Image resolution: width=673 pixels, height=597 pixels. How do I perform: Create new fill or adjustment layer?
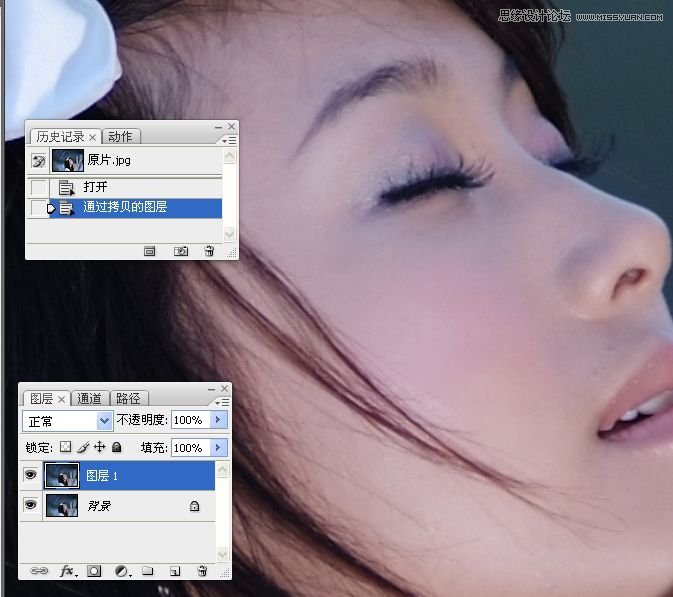[122, 571]
